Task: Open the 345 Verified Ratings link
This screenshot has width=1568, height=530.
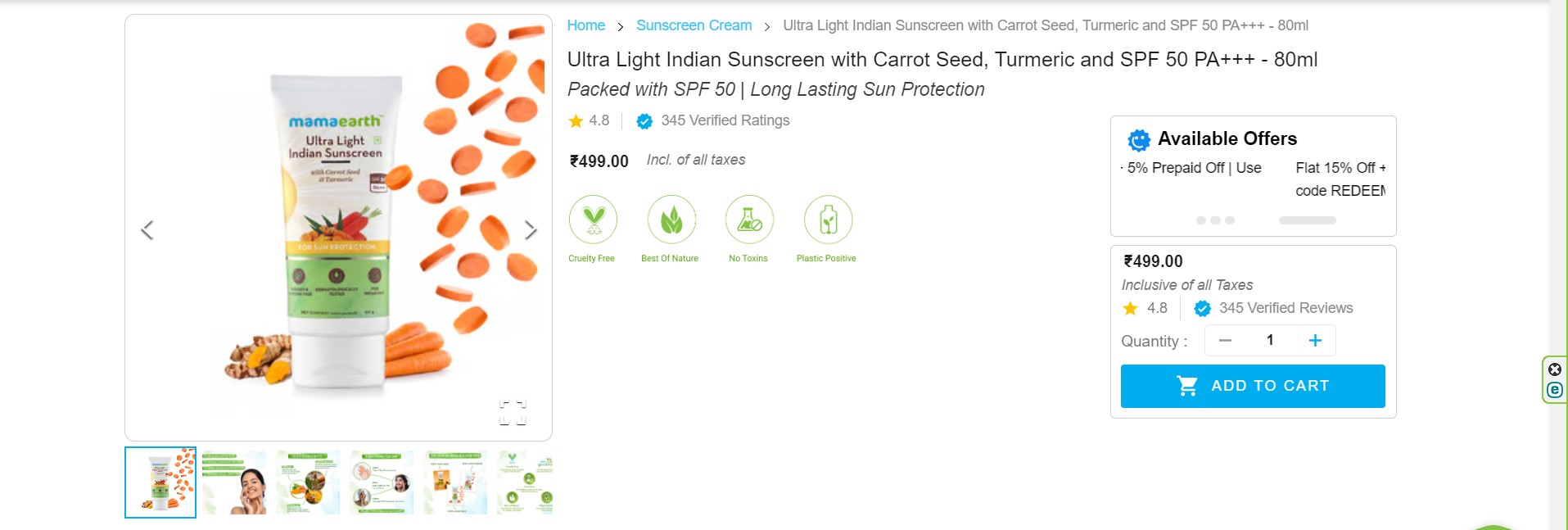Action: point(725,120)
